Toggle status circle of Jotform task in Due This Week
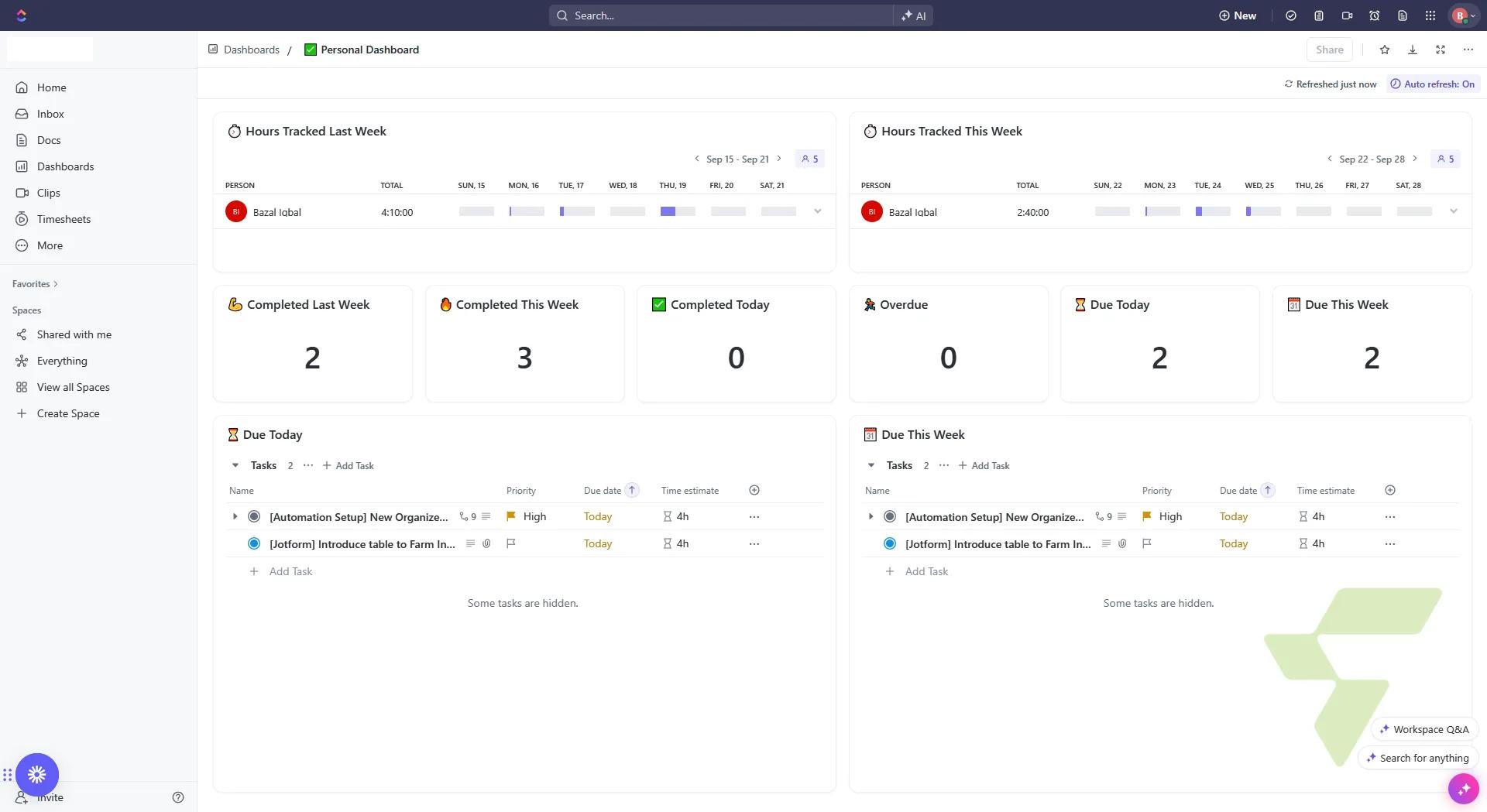 (x=890, y=543)
